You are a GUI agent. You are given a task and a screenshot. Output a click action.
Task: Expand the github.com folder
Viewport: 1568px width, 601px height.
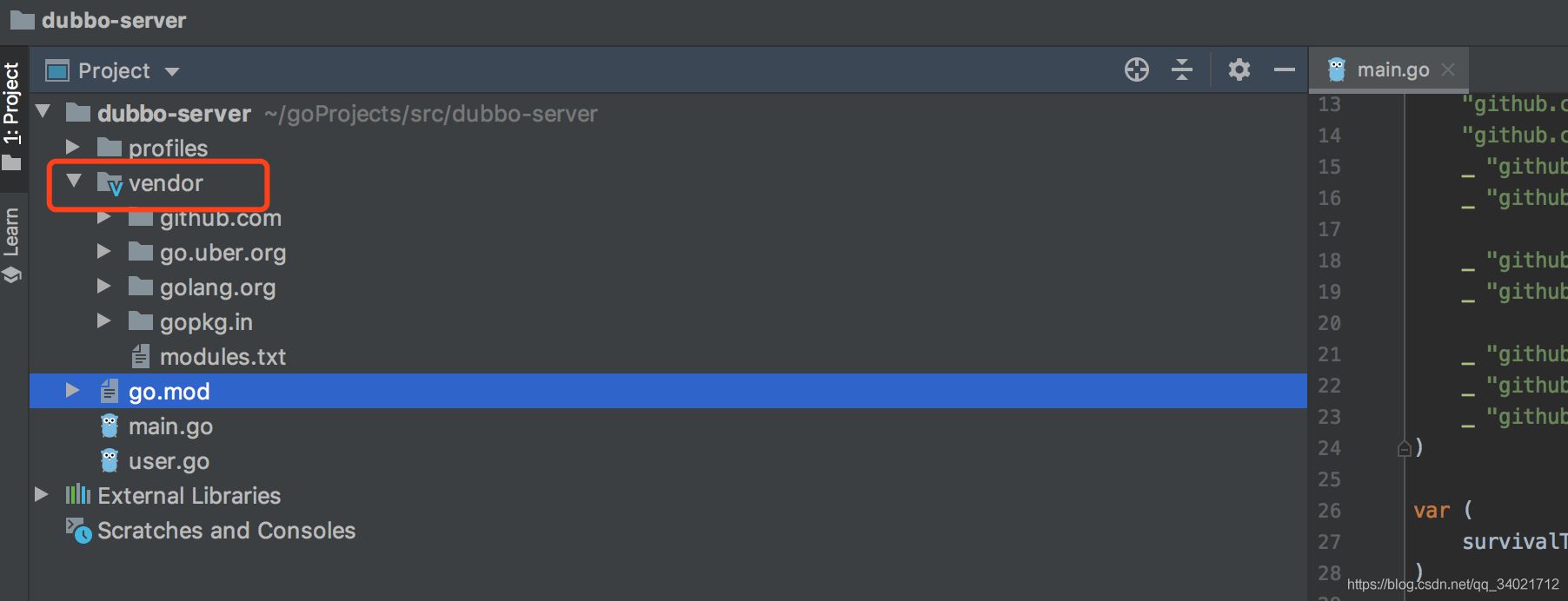coord(104,217)
